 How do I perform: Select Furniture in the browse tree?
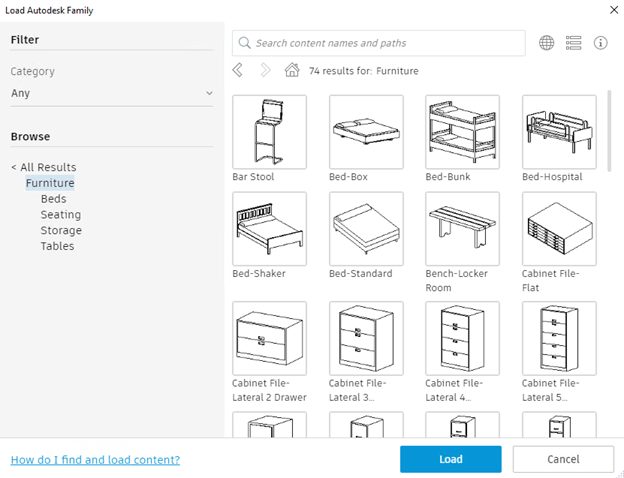[x=50, y=183]
